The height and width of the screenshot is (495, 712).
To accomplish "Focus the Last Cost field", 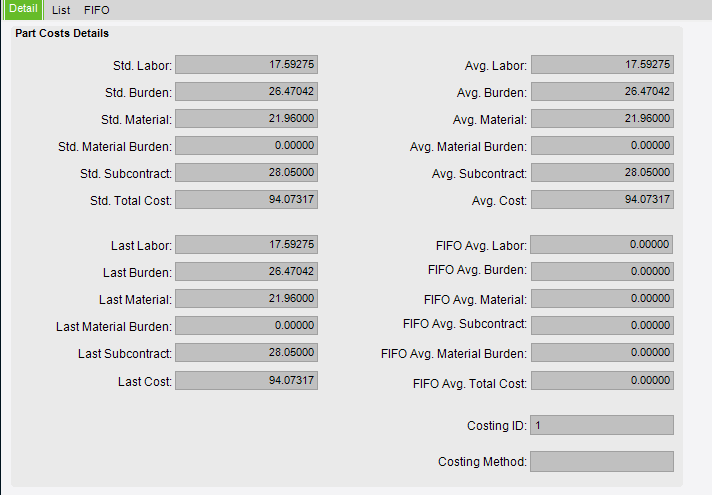I will [x=247, y=381].
